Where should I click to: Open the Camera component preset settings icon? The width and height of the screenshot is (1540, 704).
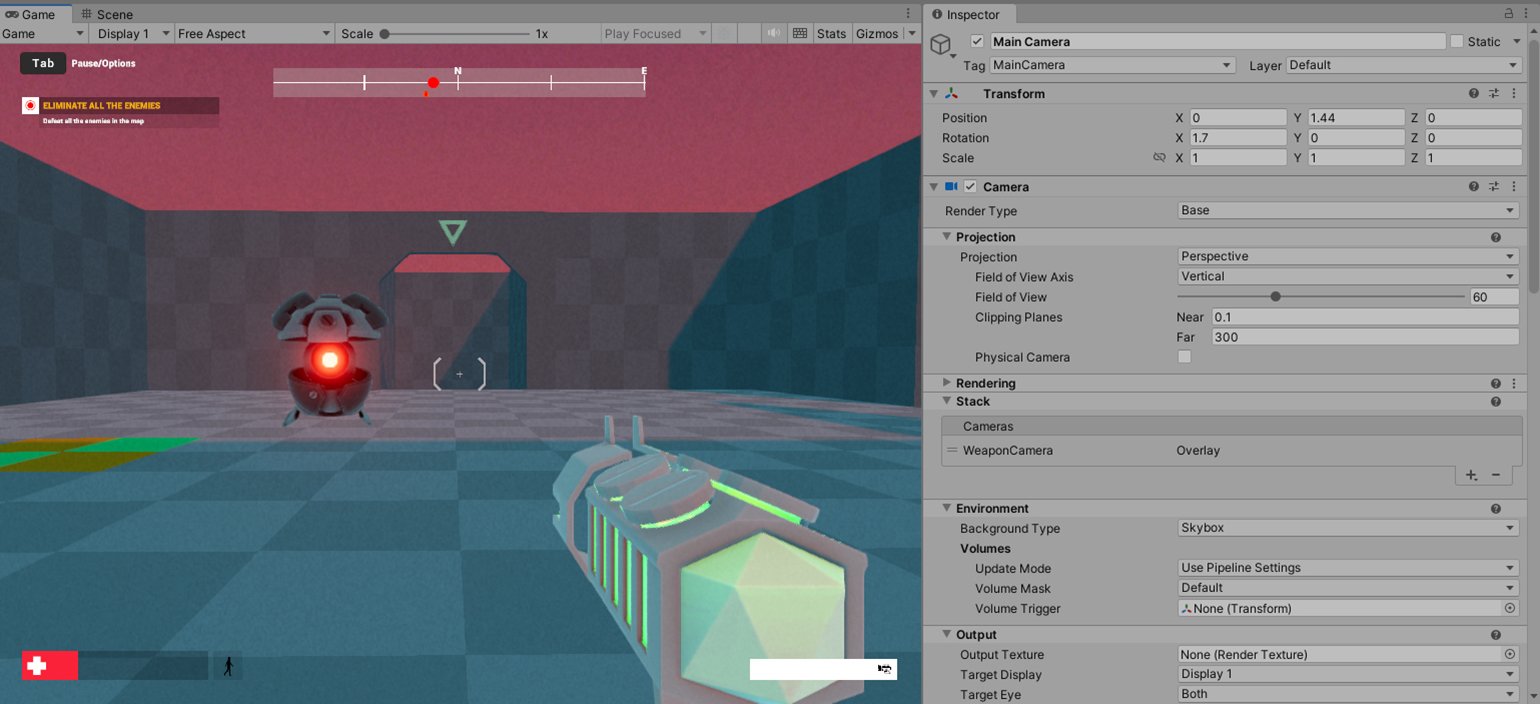[1494, 187]
